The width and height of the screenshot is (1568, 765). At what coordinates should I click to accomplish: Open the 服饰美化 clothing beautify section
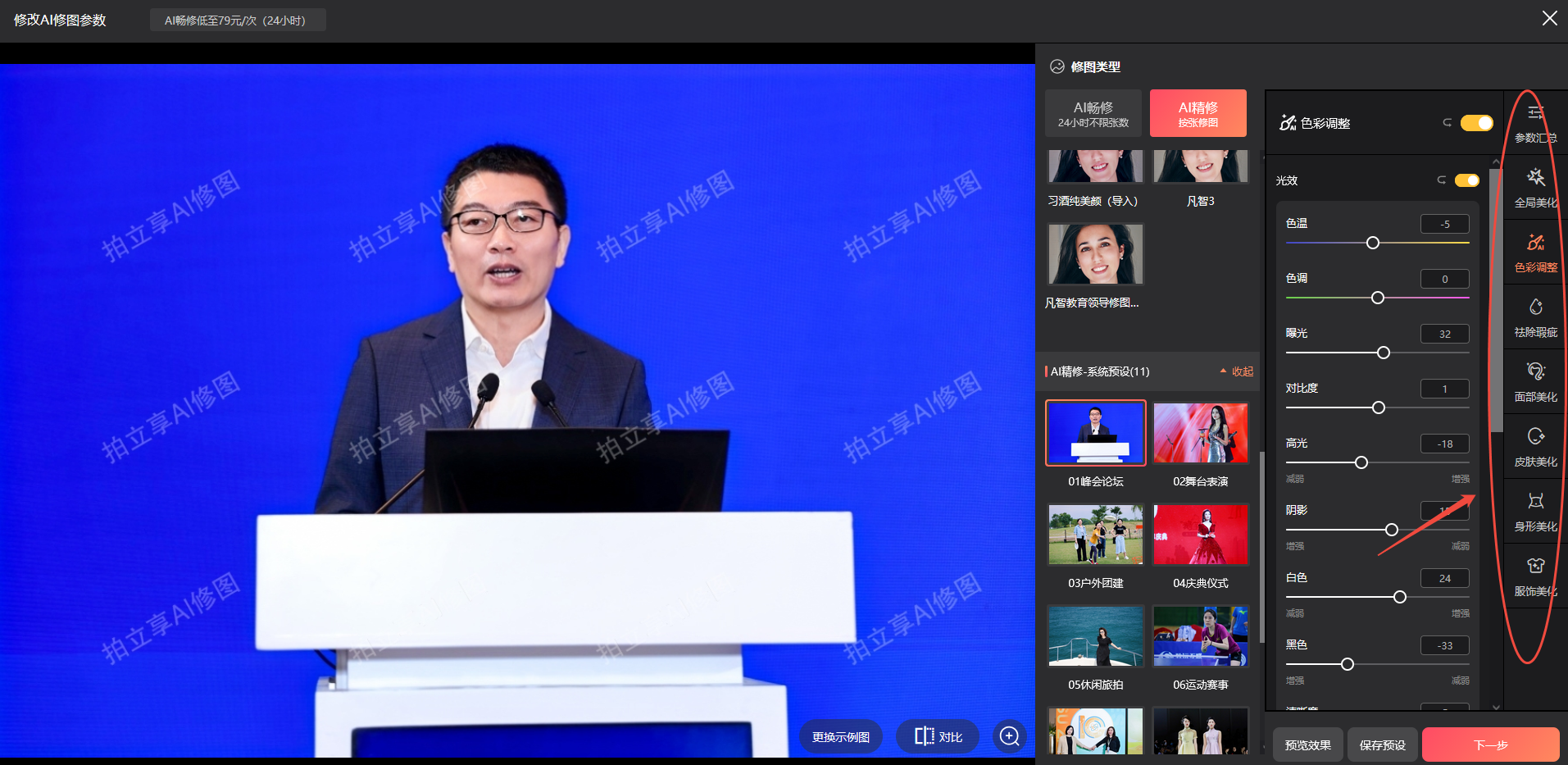[x=1535, y=576]
